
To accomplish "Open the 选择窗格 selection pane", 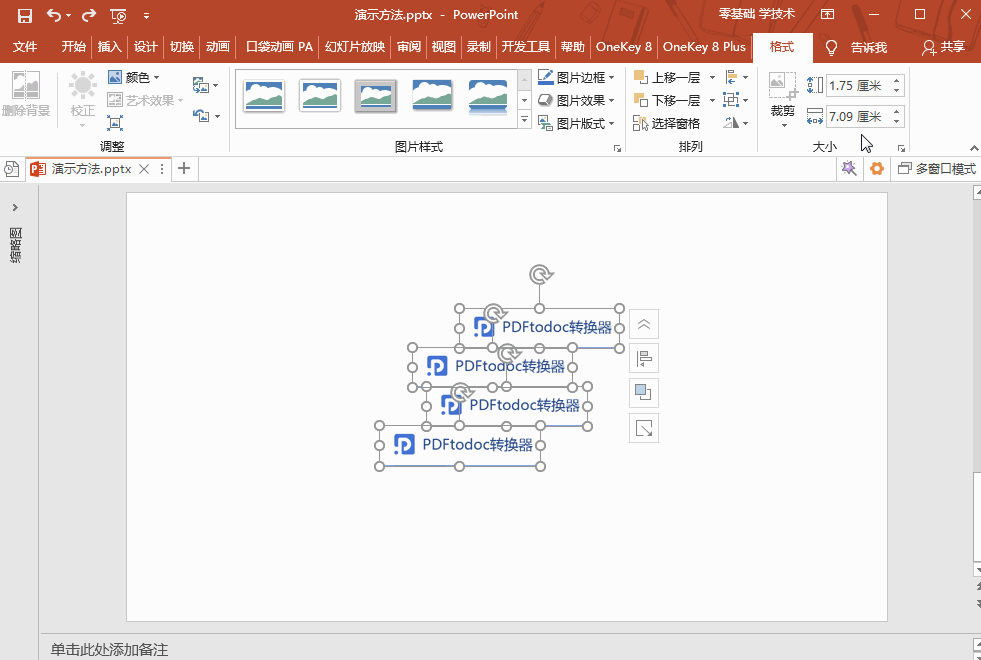I will [x=666, y=124].
